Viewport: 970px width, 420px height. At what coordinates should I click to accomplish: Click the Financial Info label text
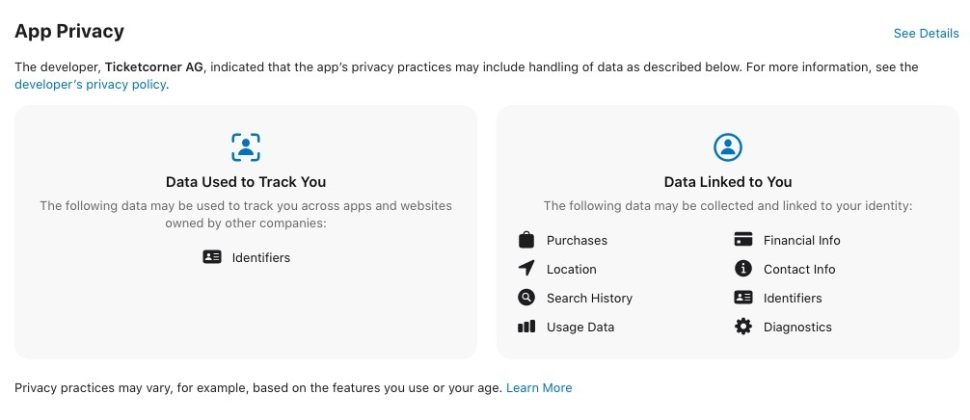coord(802,240)
